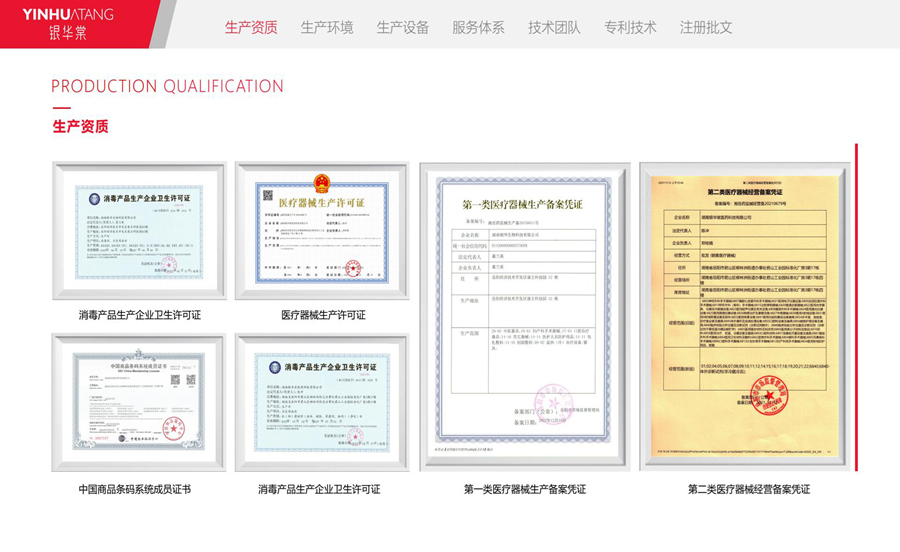
Task: Click the 医疗器械生产许可证 caption text
Action: tap(322, 315)
